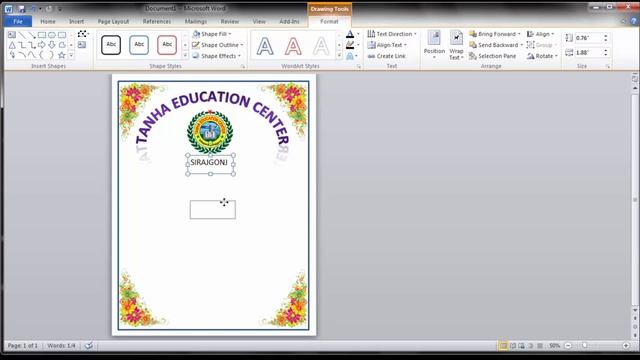Zoom in with the plus button
The image size is (640, 360).
coord(626,346)
